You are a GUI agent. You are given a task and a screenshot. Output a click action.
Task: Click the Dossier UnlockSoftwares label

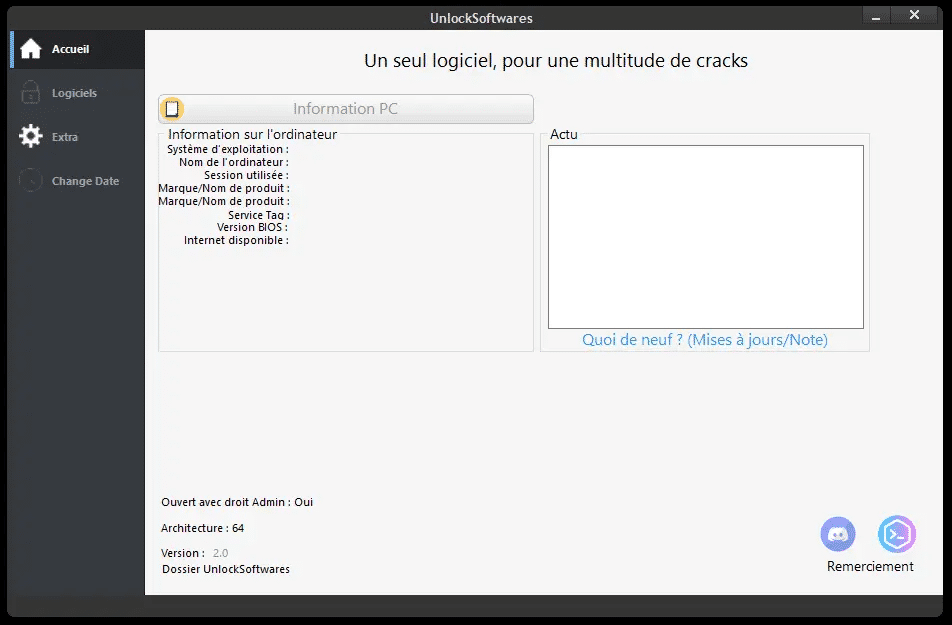[x=225, y=569]
